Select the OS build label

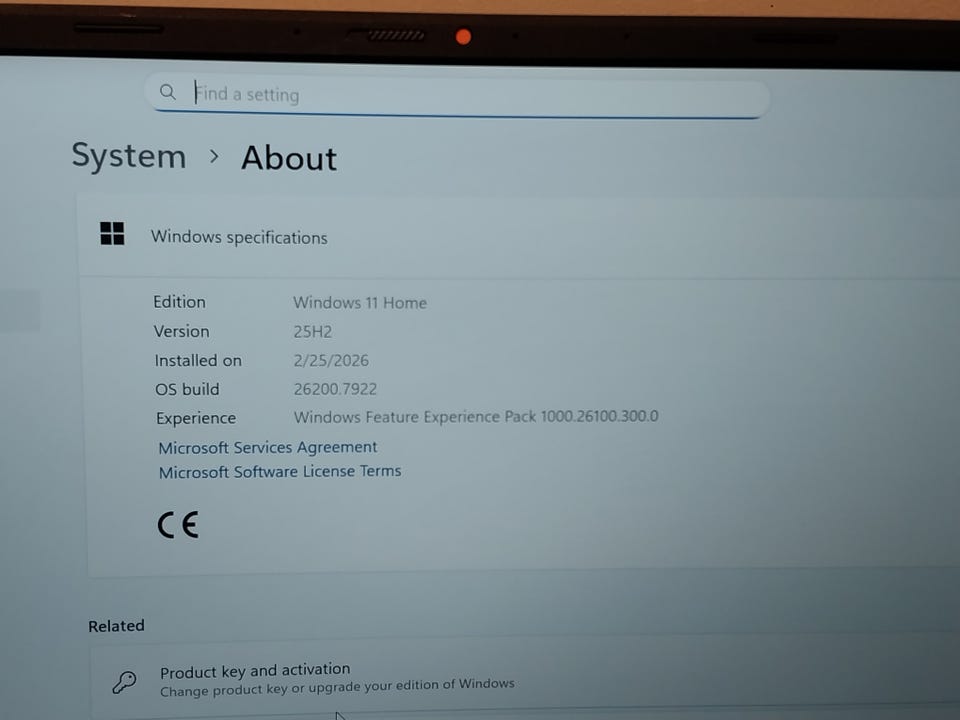[x=187, y=389]
